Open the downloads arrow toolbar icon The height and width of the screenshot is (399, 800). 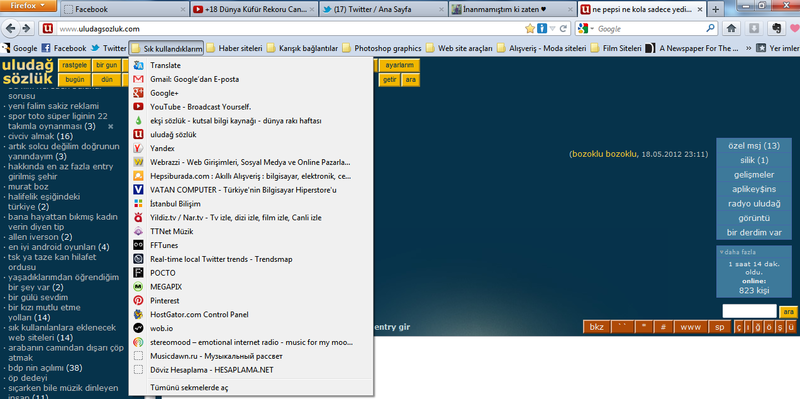pyautogui.click(x=755, y=29)
